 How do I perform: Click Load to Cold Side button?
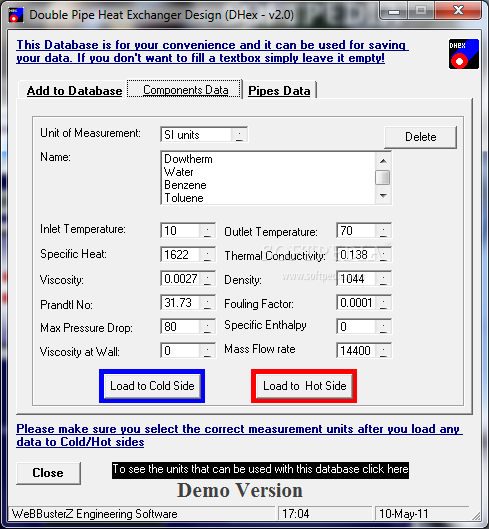pyautogui.click(x=152, y=386)
